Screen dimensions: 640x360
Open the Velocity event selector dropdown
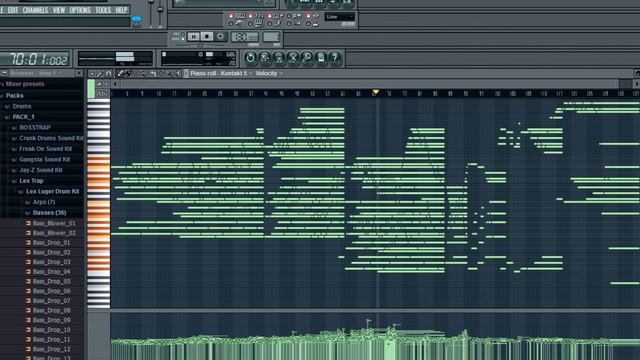269,73
